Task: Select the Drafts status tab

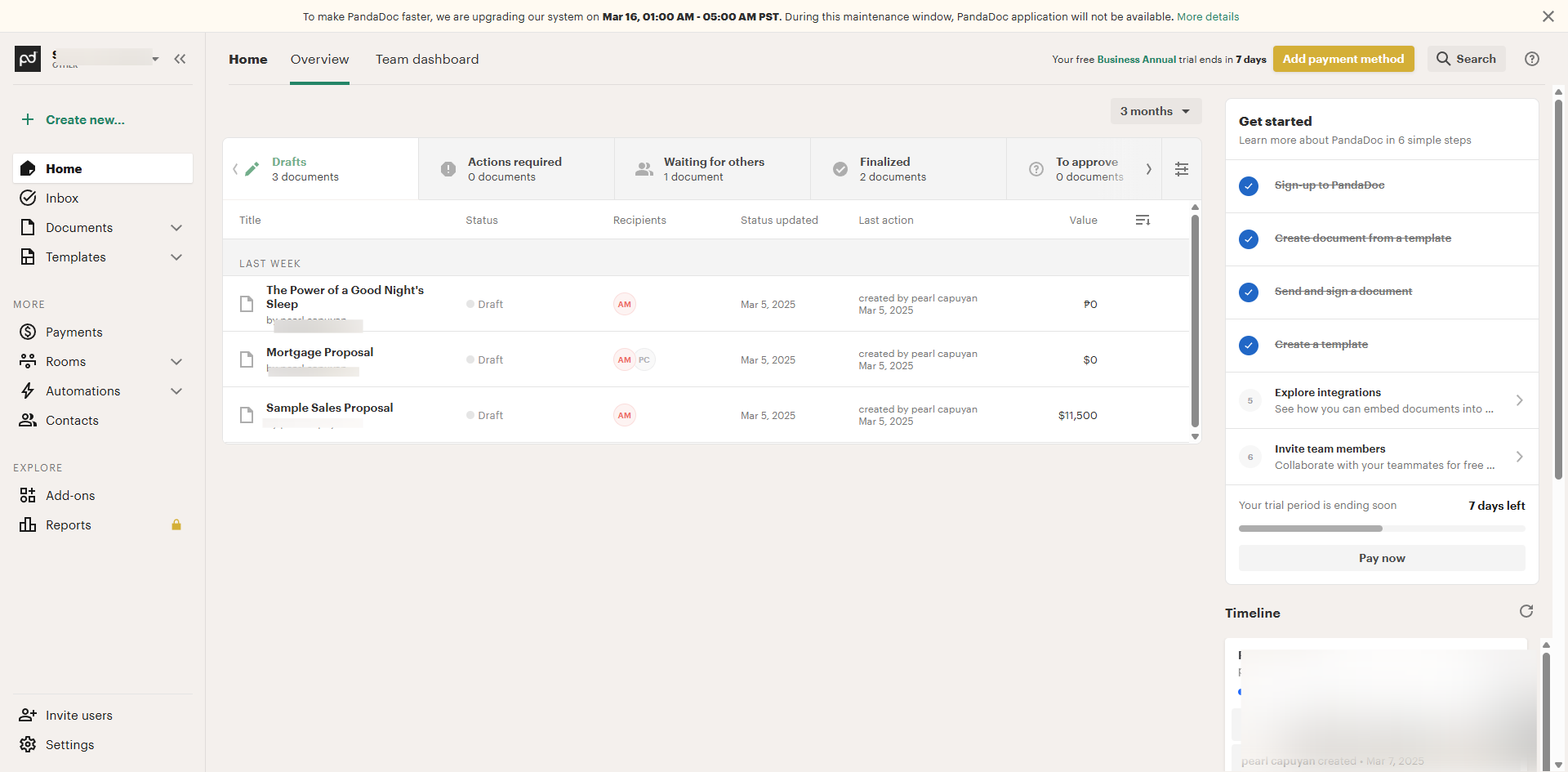Action: 321,169
